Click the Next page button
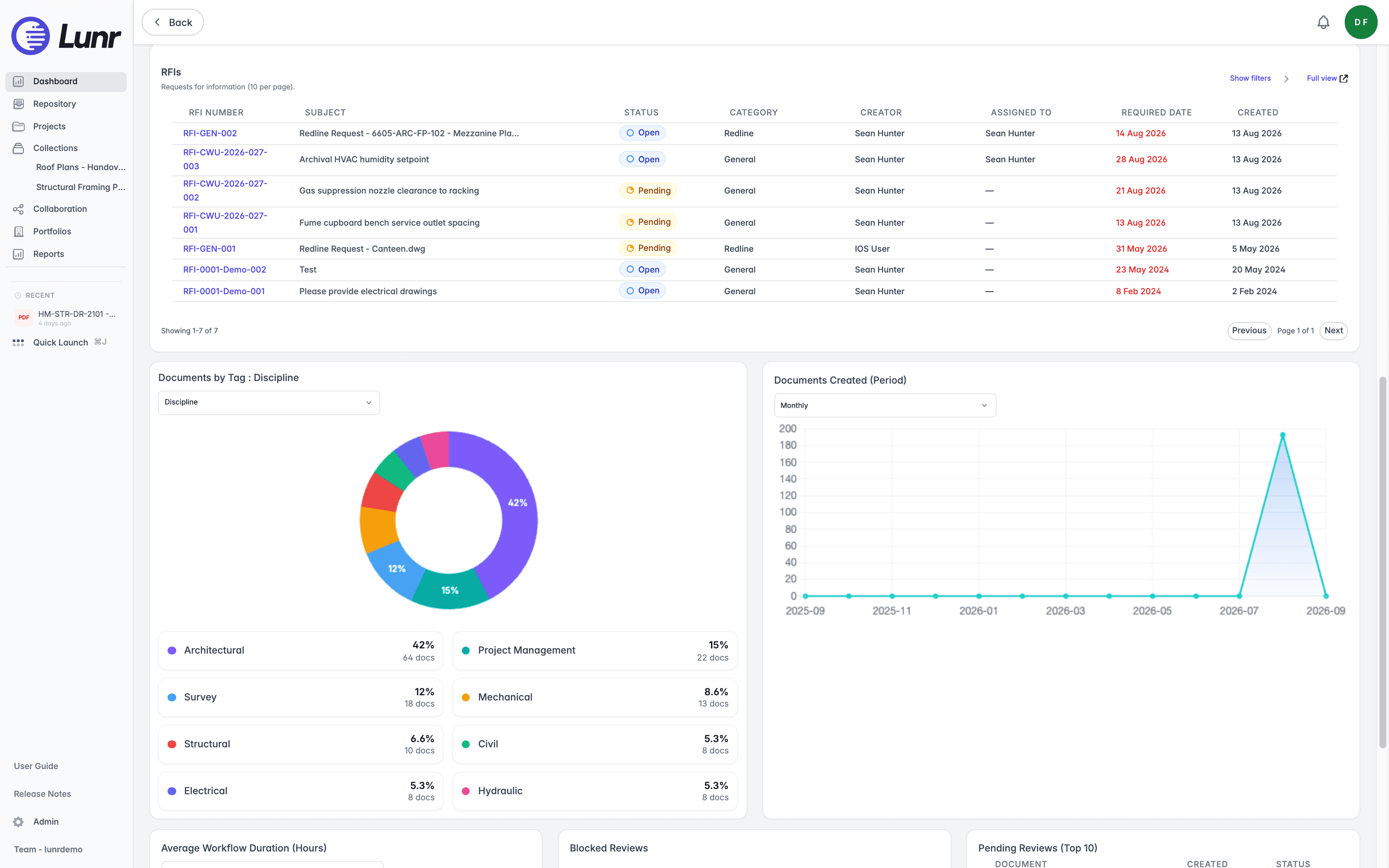The height and width of the screenshot is (868, 1389). point(1333,331)
